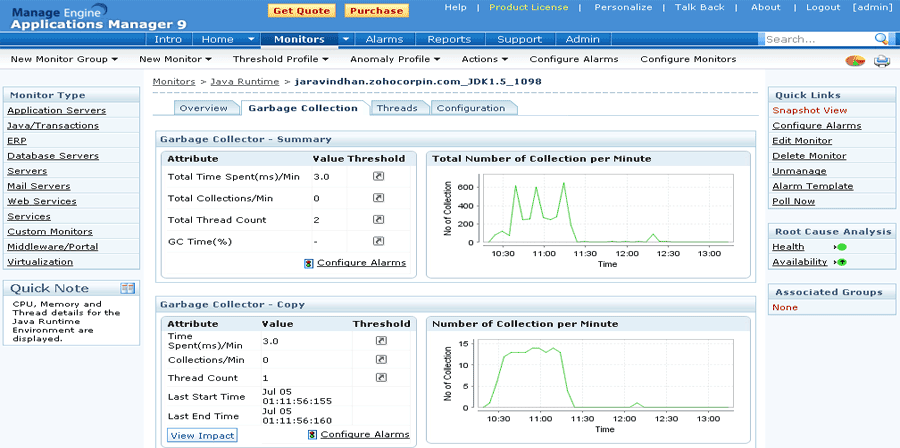Click Number of Collection per Minute chart
The width and height of the screenshot is (900, 448).
tap(588, 386)
